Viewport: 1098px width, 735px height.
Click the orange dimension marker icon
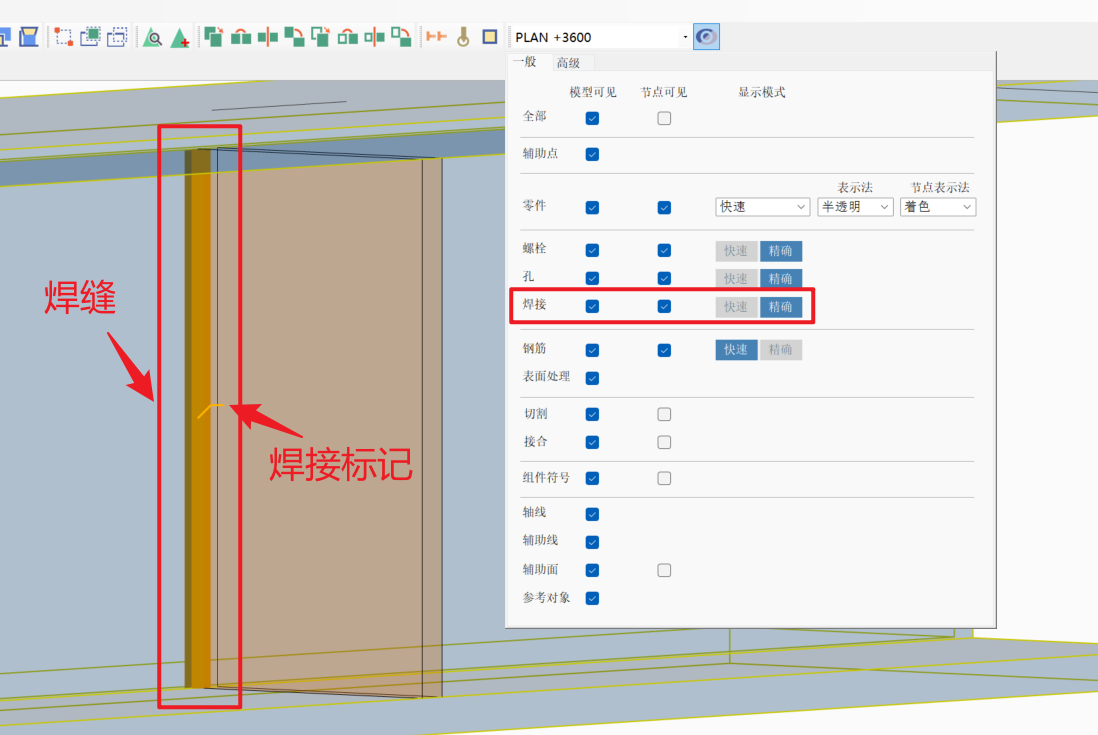(x=436, y=36)
